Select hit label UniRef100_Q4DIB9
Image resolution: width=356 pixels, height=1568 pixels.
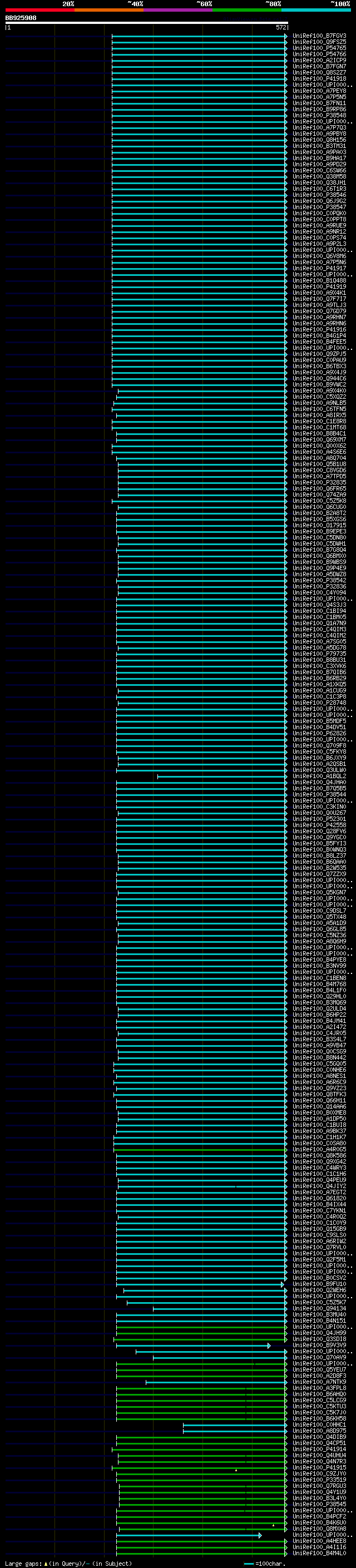[x=319, y=1437]
